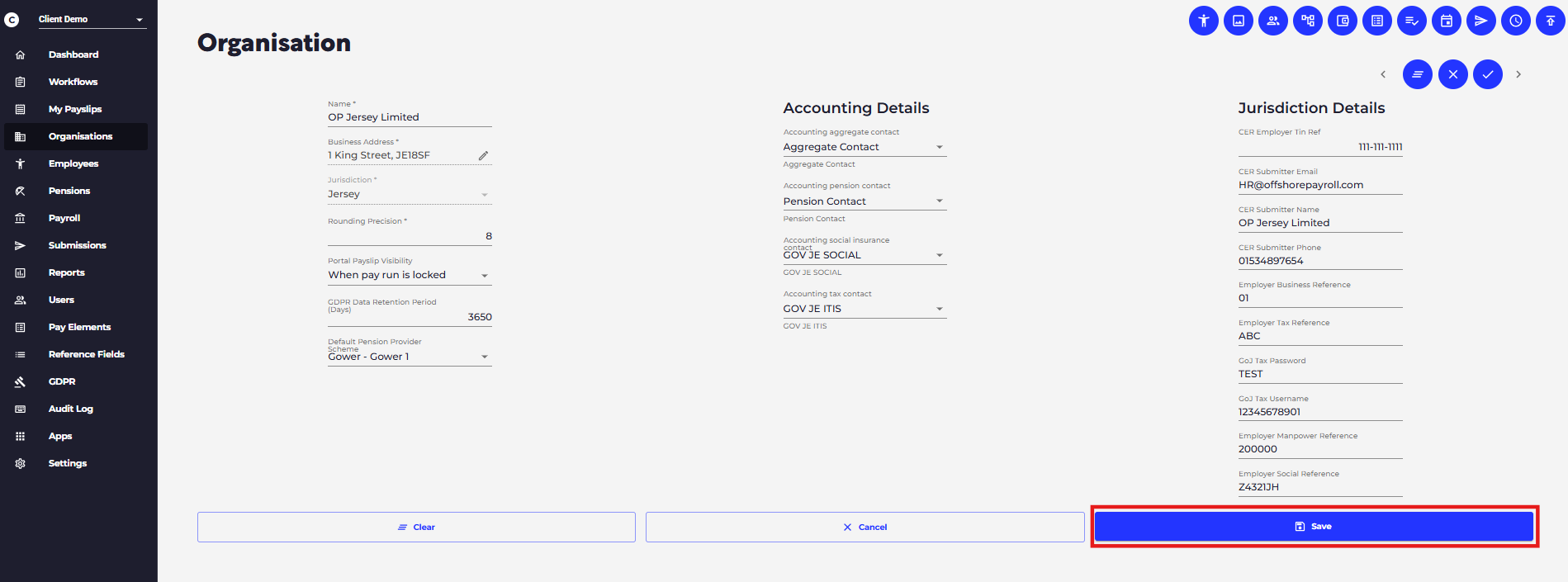
Task: Open the Accounting aggregate contact dropdown
Action: (x=865, y=147)
